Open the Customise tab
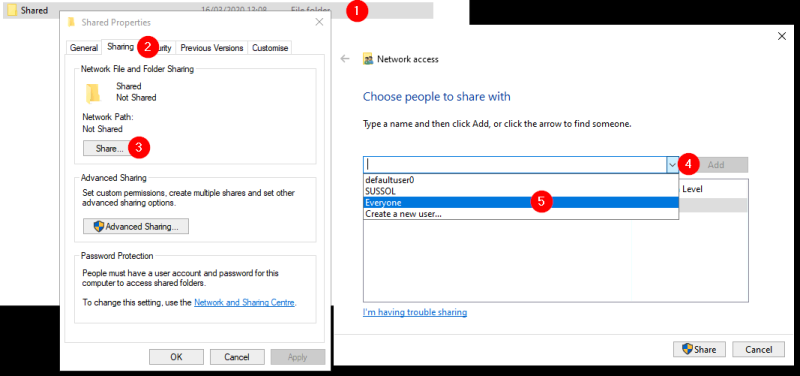This screenshot has height=376, width=800. [x=270, y=48]
